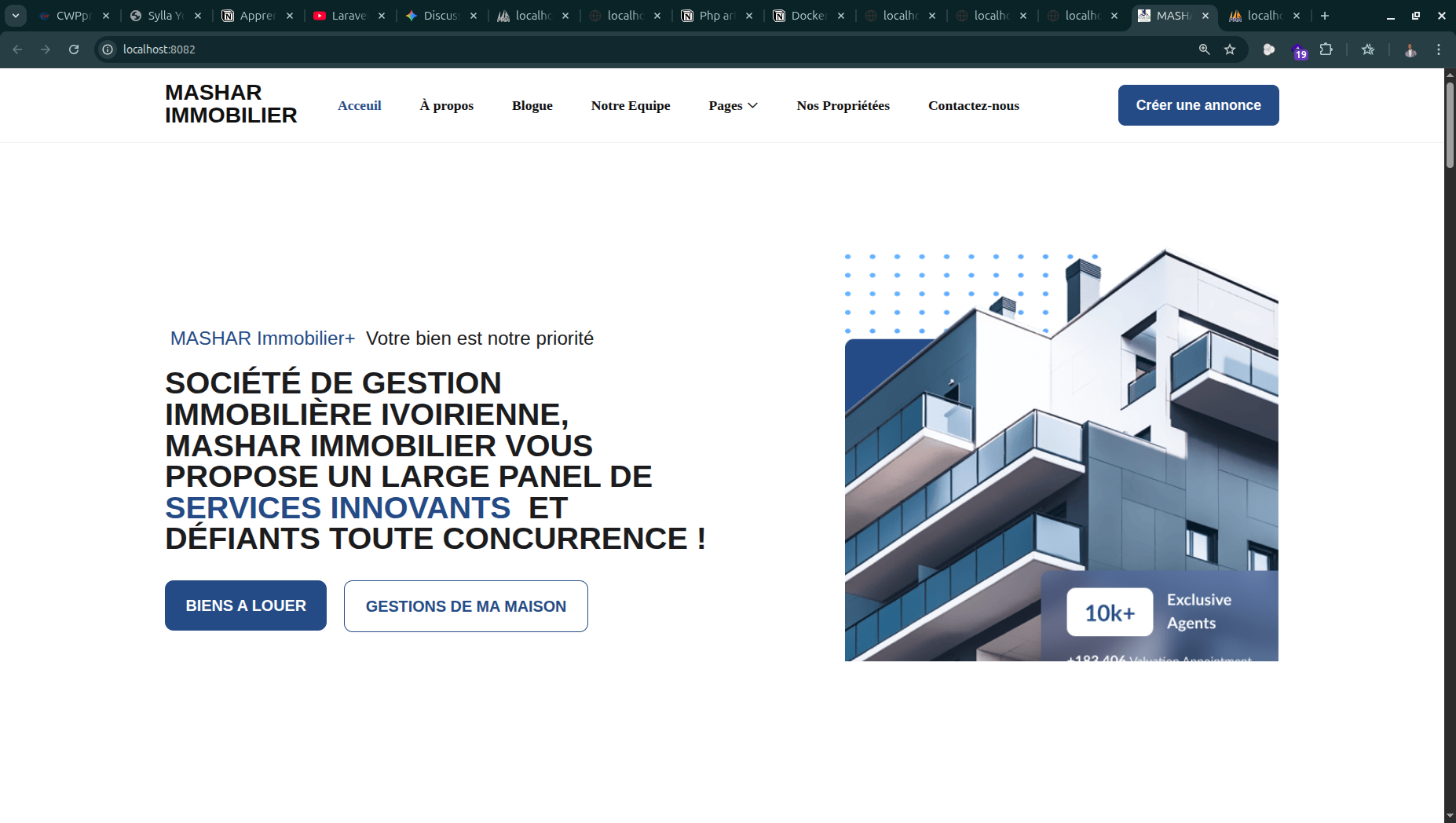This screenshot has width=1456, height=823.
Task: Open a new tab with plus icon
Action: click(x=1325, y=16)
